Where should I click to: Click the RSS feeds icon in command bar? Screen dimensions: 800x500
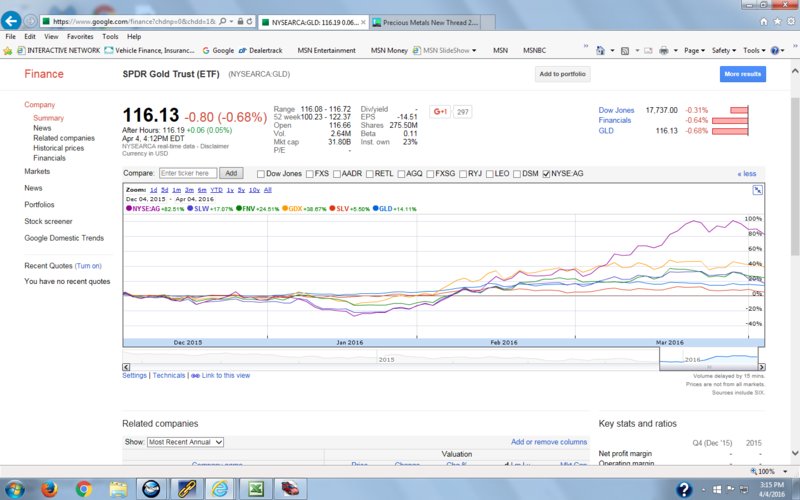(625, 51)
